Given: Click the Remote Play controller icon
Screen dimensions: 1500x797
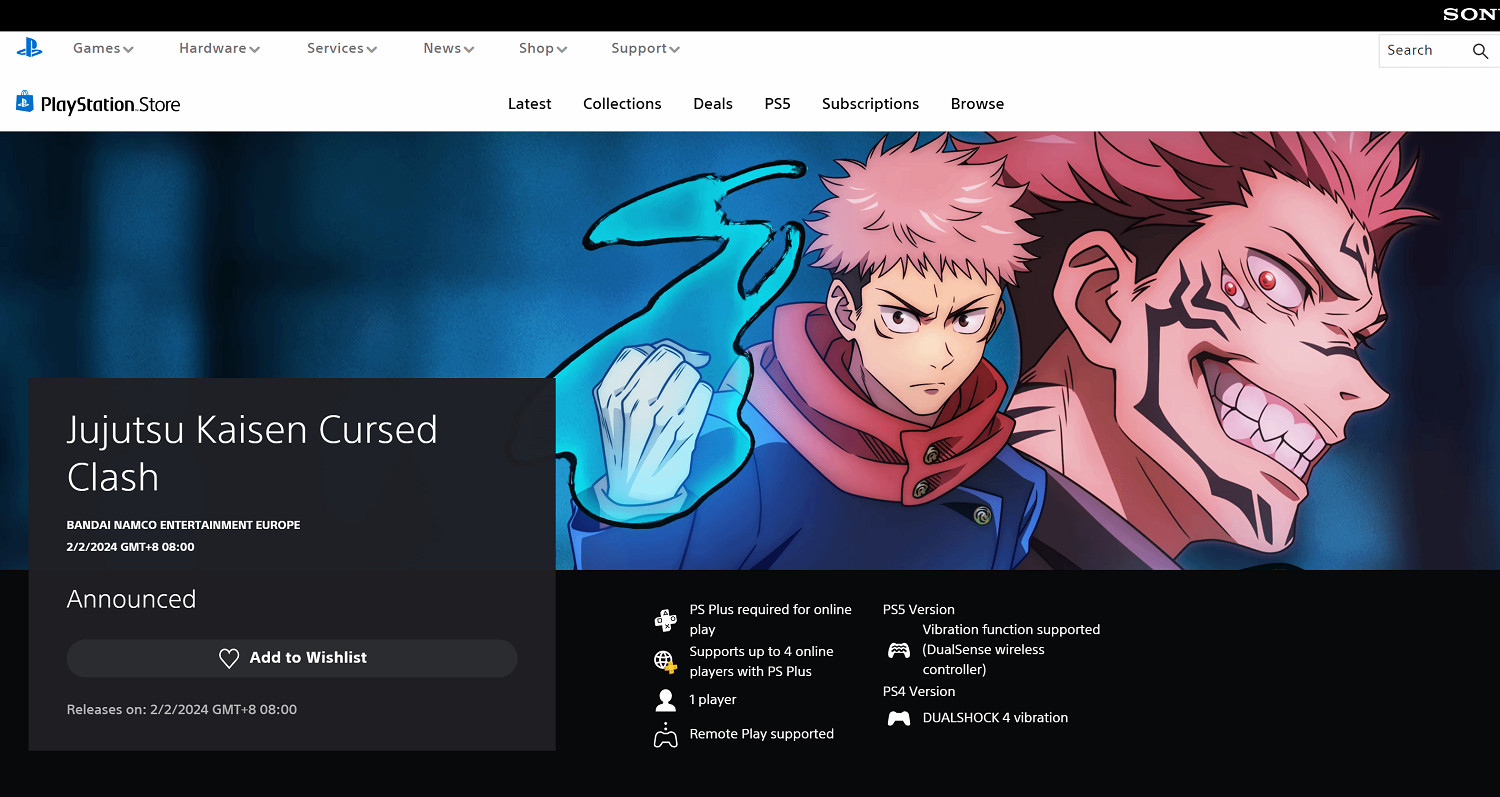Looking at the screenshot, I should point(665,735).
